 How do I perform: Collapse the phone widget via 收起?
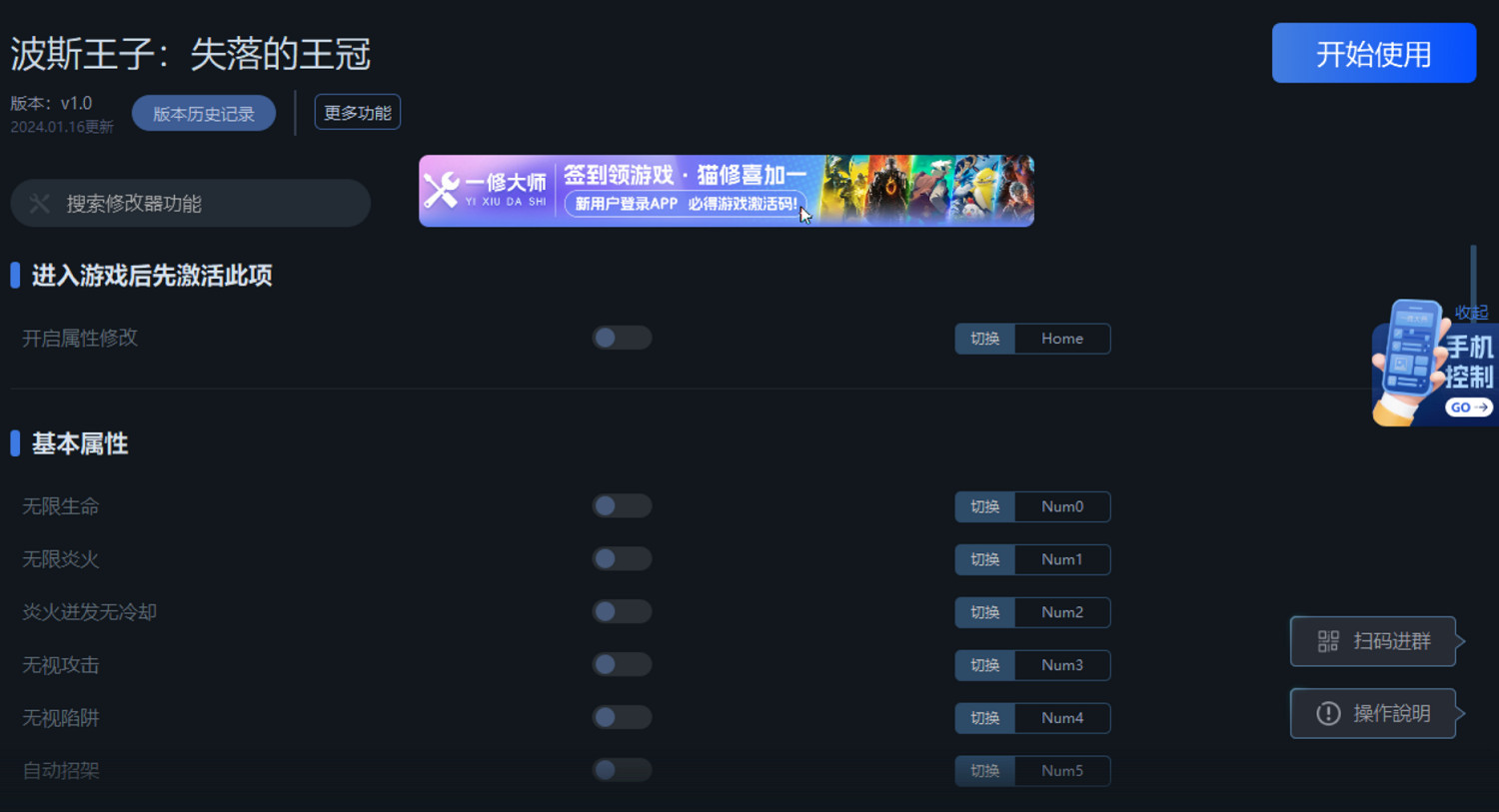(x=1471, y=313)
